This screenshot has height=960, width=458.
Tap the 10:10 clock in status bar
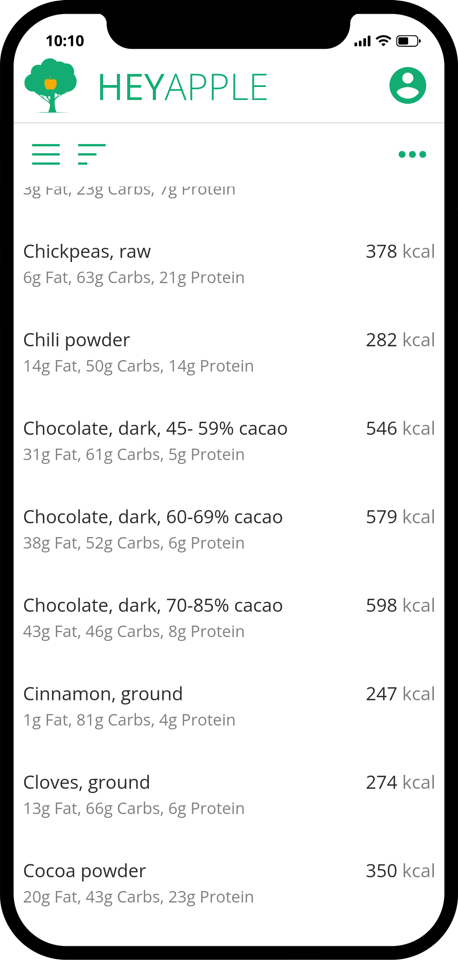(x=65, y=41)
